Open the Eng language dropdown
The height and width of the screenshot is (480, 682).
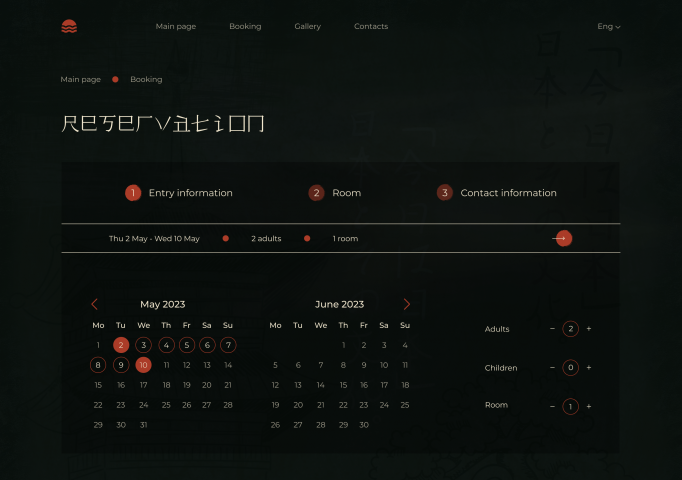[608, 27]
